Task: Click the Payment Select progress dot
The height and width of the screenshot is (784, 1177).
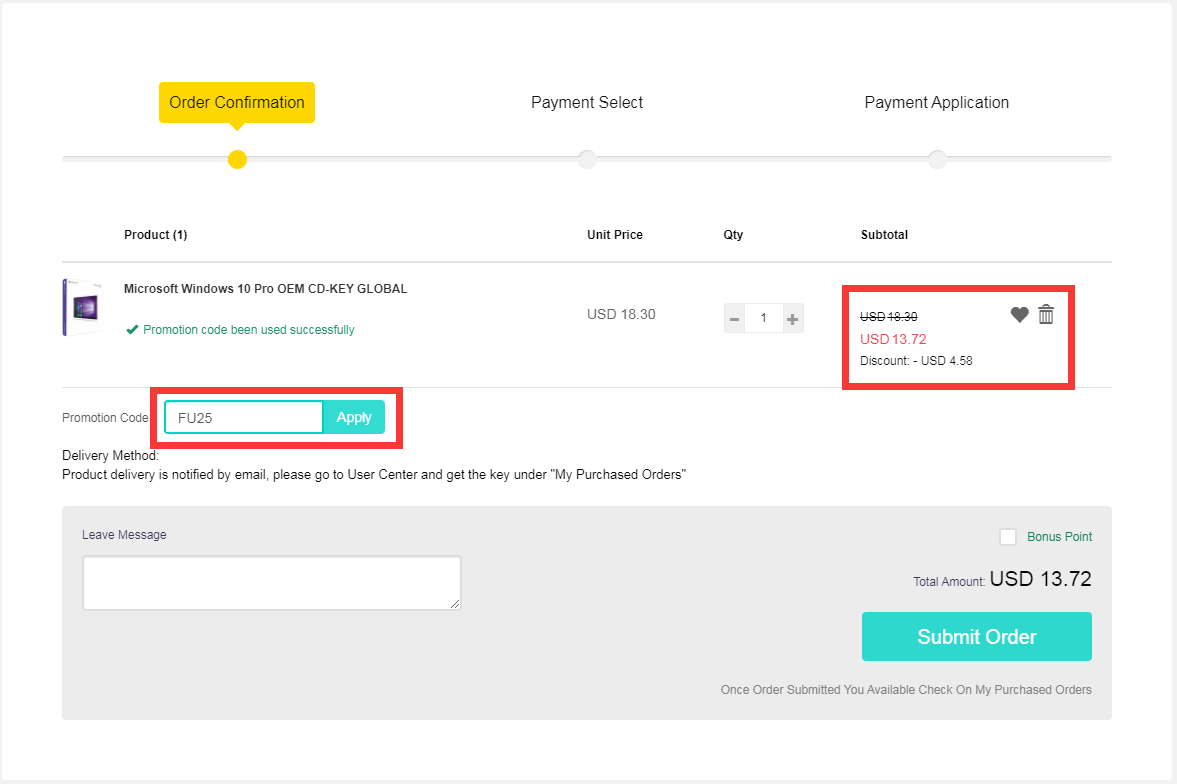Action: click(x=587, y=159)
